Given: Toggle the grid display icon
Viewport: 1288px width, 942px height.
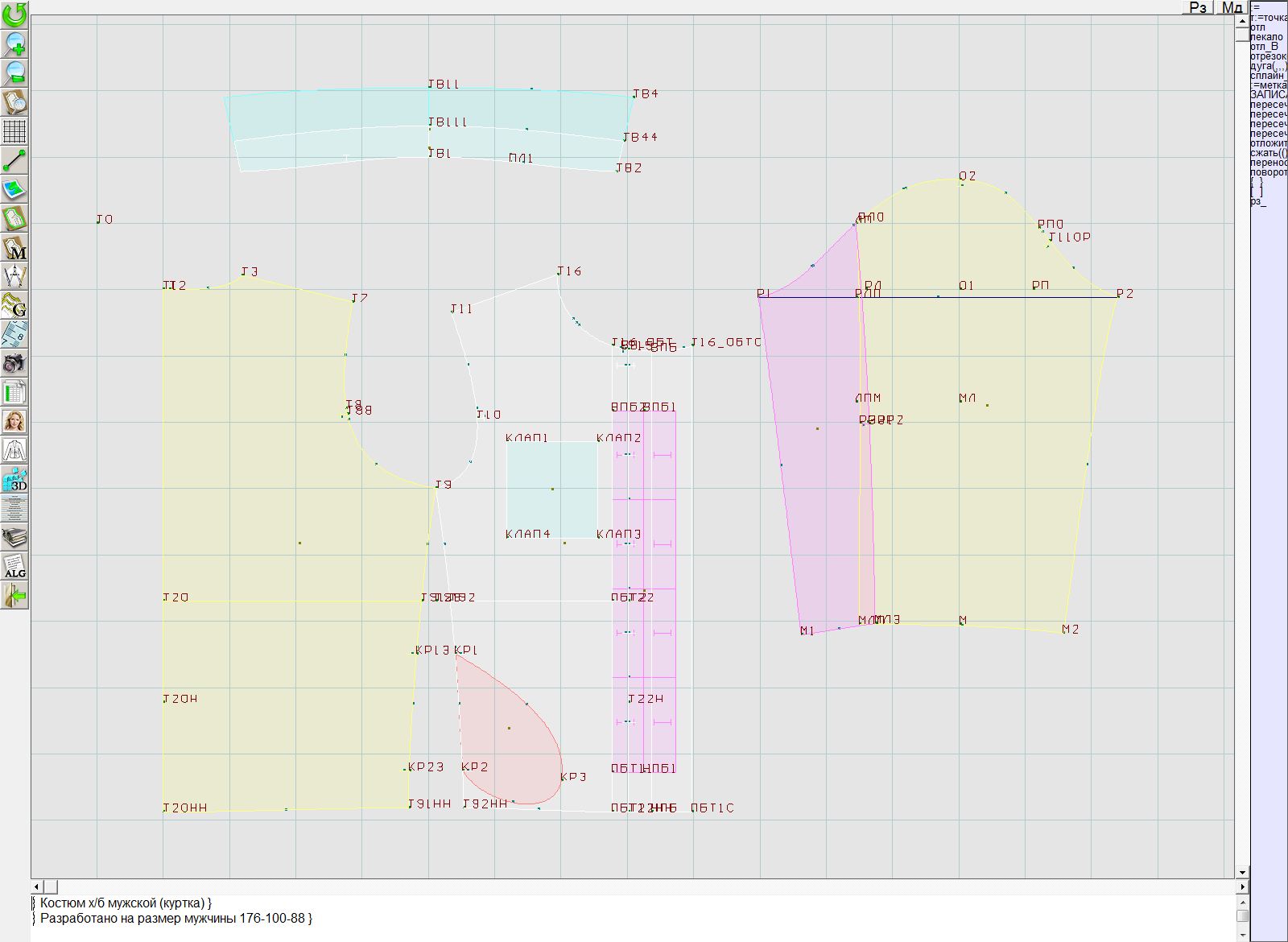Looking at the screenshot, I should 14,130.
